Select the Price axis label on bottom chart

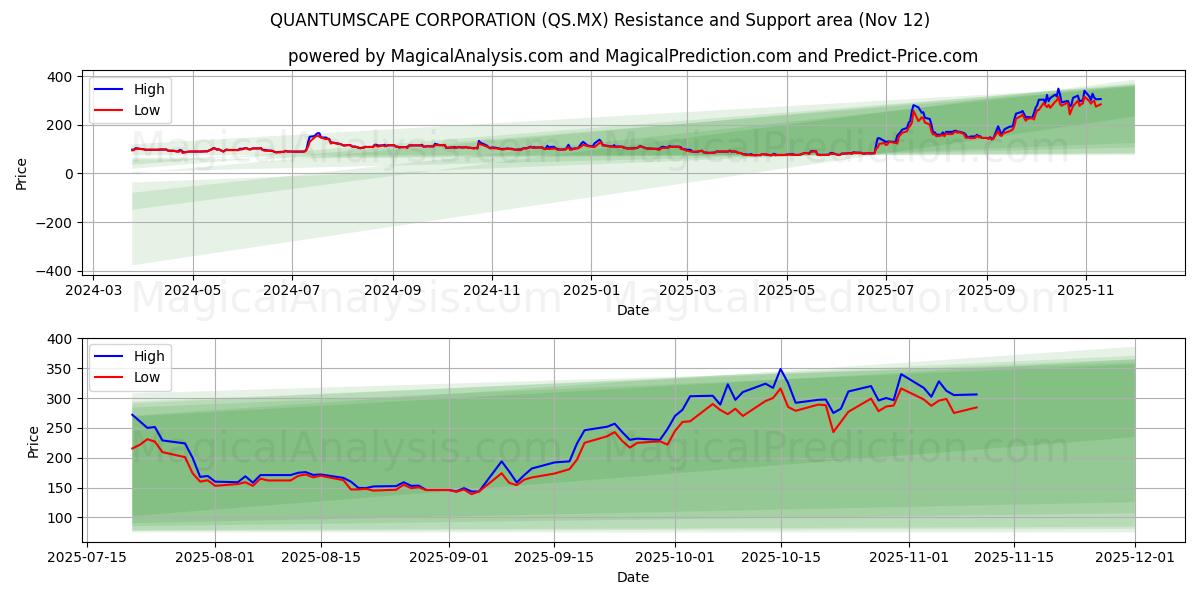point(29,440)
